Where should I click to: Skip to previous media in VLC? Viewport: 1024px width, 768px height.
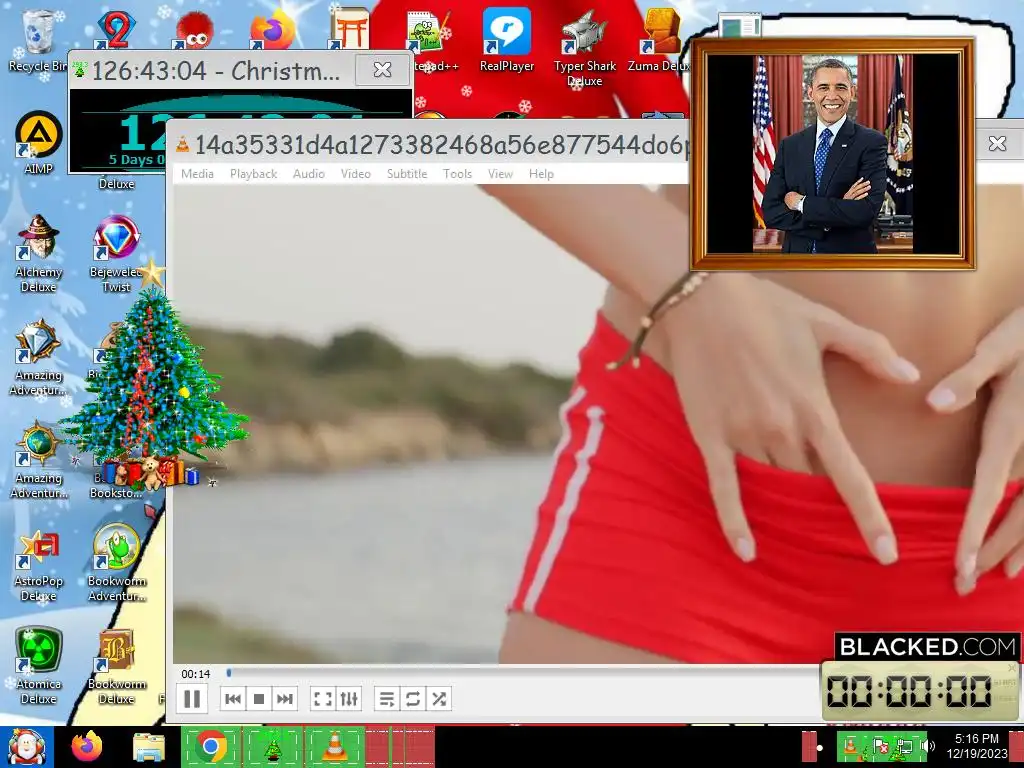click(232, 699)
